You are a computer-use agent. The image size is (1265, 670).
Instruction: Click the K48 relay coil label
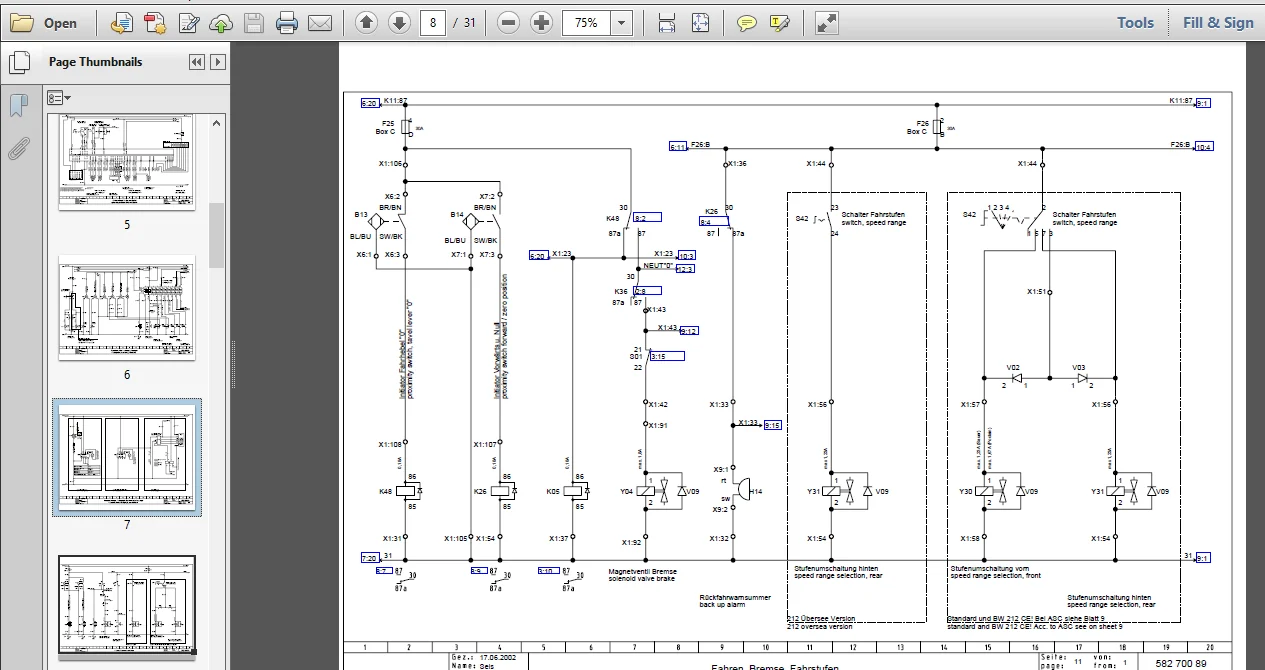coord(385,491)
